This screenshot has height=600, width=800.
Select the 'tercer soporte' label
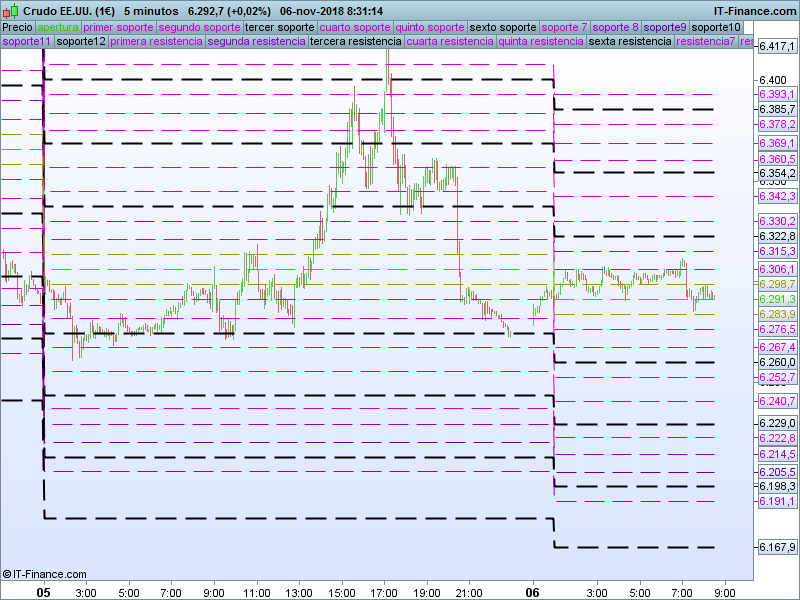(279, 27)
